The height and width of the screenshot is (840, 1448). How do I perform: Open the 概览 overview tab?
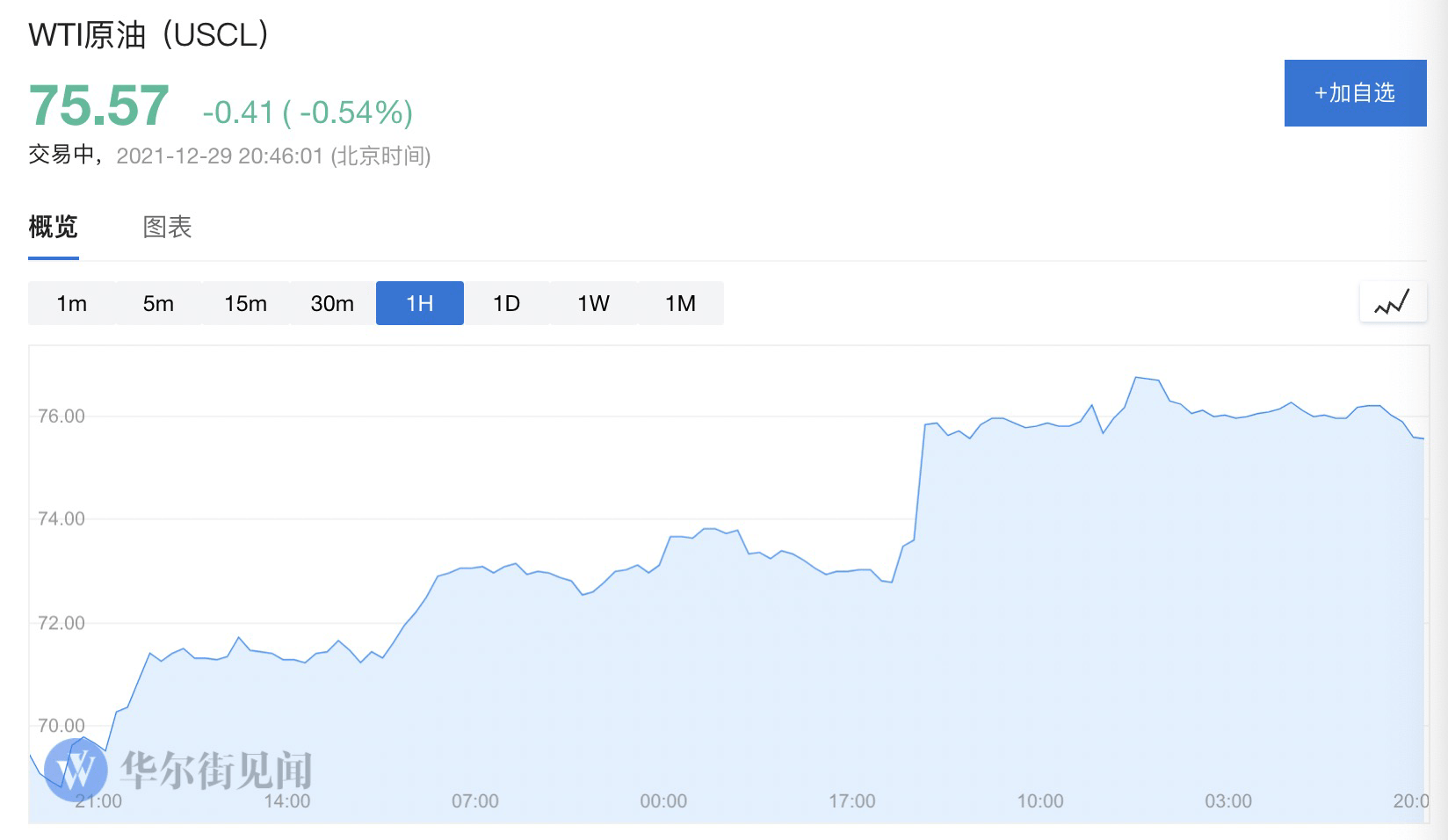click(54, 228)
